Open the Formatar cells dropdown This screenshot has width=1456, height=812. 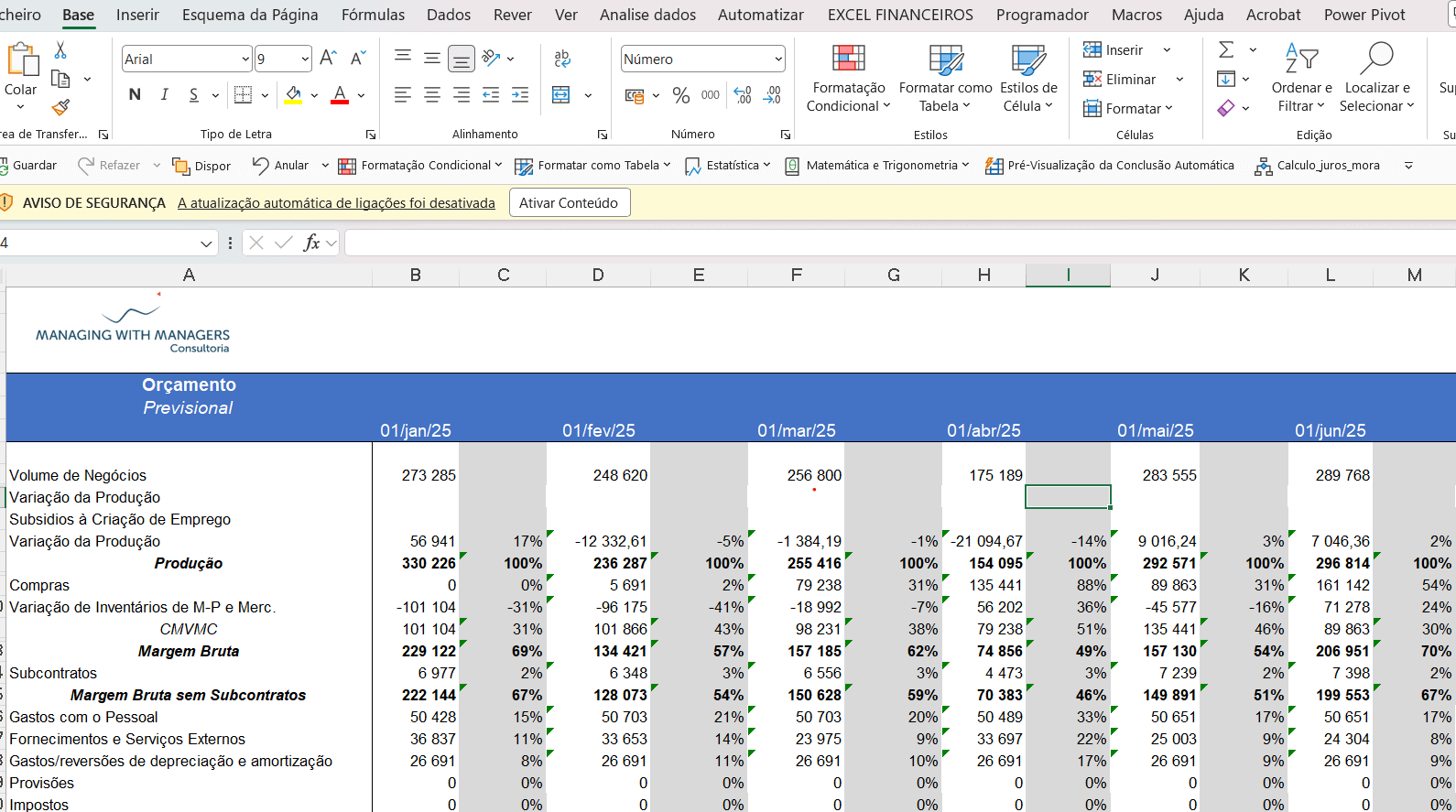pyautogui.click(x=1128, y=109)
